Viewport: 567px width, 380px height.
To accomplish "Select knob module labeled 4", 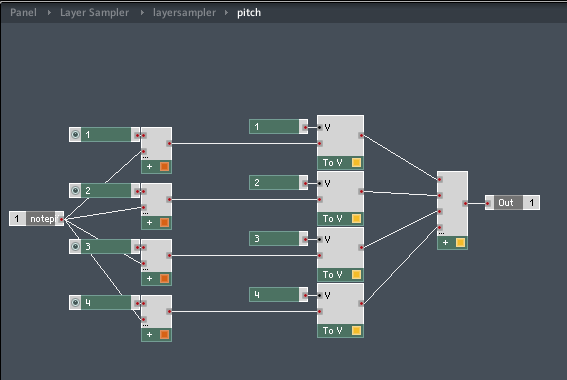I will (105, 303).
